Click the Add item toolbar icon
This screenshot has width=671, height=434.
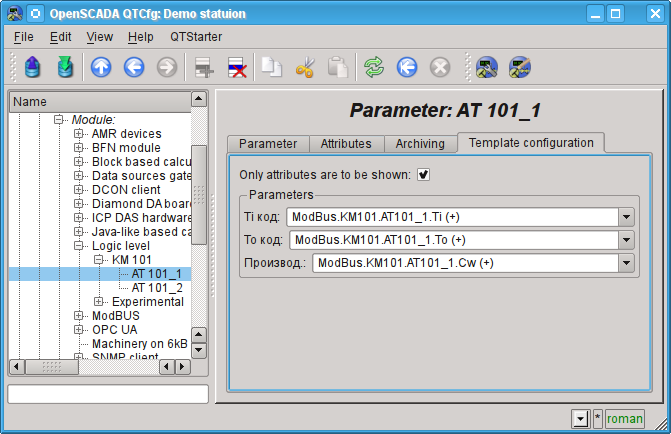pyautogui.click(x=204, y=67)
